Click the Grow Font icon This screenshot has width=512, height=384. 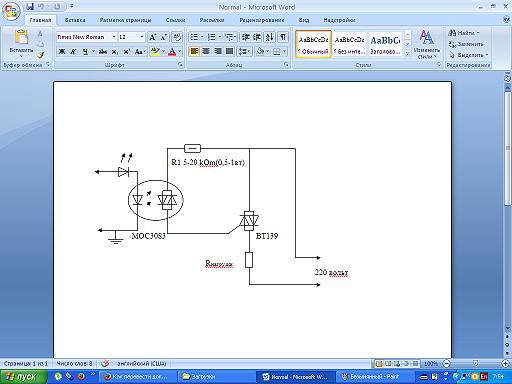pyautogui.click(x=152, y=37)
